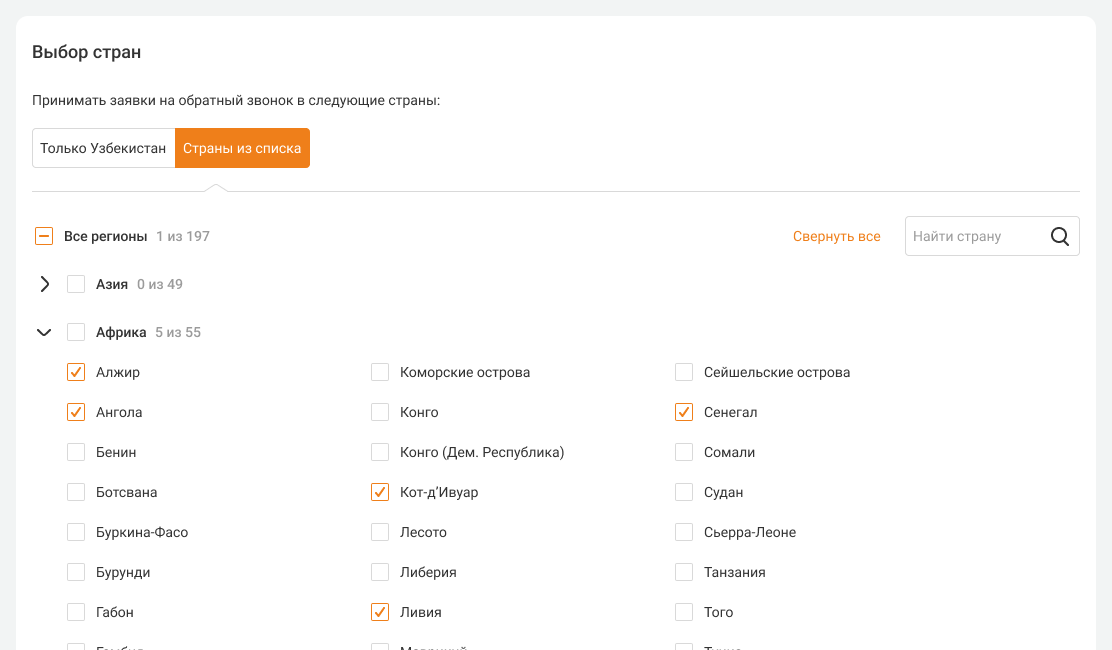
Task: Select all countries in Азия checkbox
Action: click(x=76, y=284)
